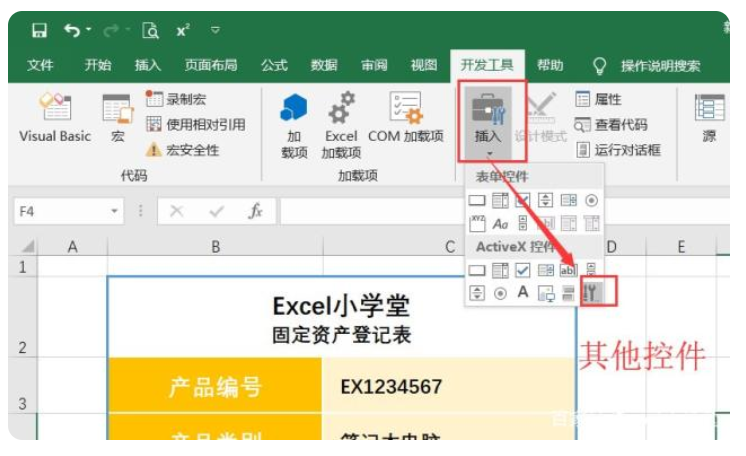The height and width of the screenshot is (456, 746).
Task: Click the Redo arrow icon
Action: (x=111, y=30)
